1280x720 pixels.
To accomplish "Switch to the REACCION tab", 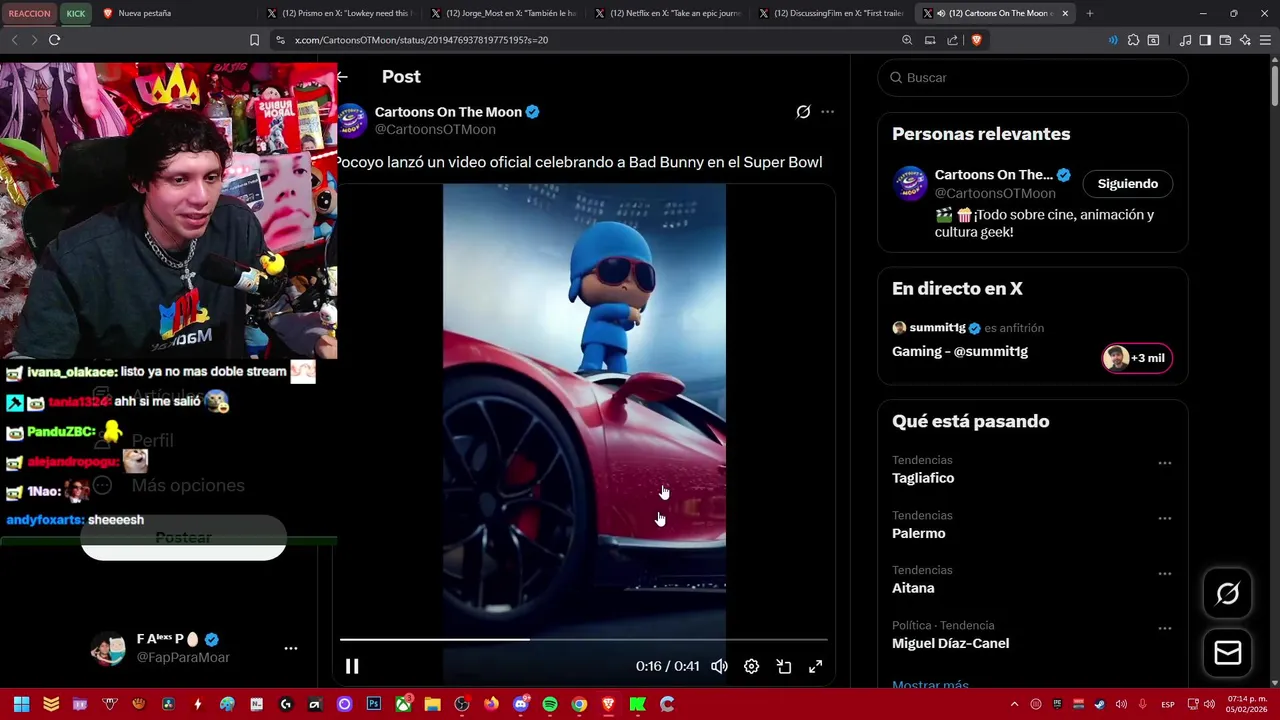I will [29, 13].
